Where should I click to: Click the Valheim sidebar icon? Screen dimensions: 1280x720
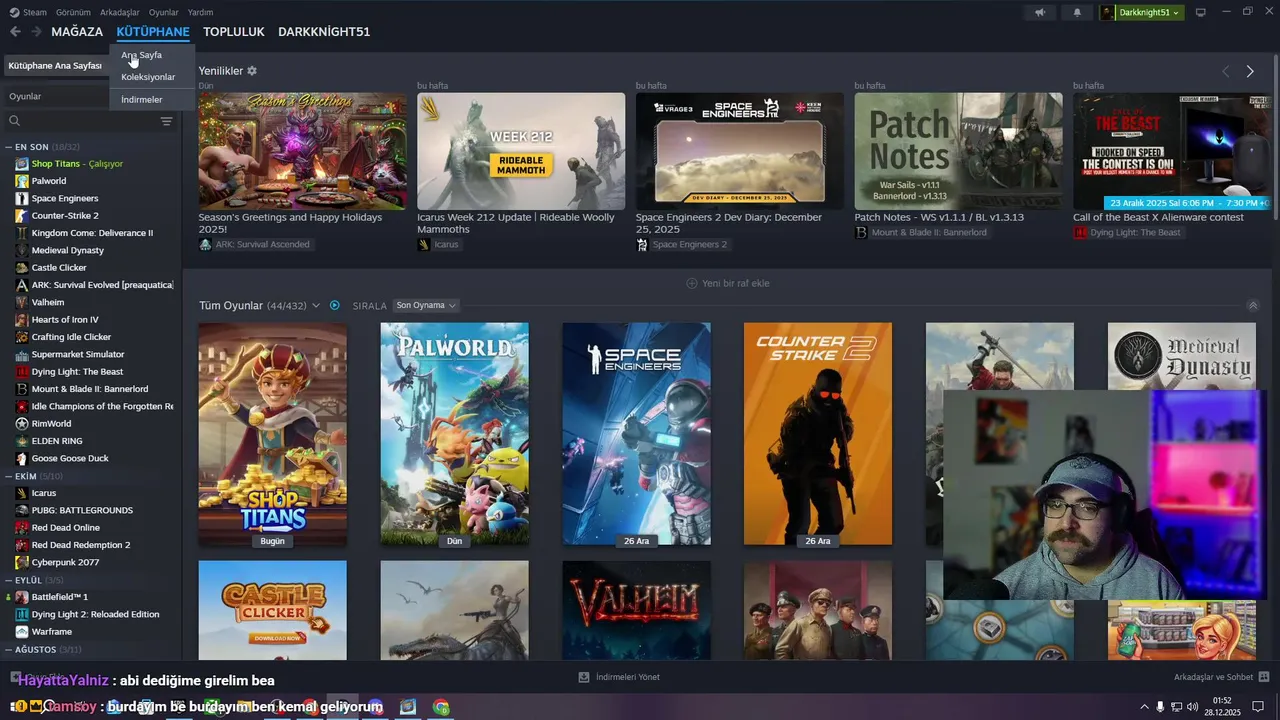coord(22,302)
